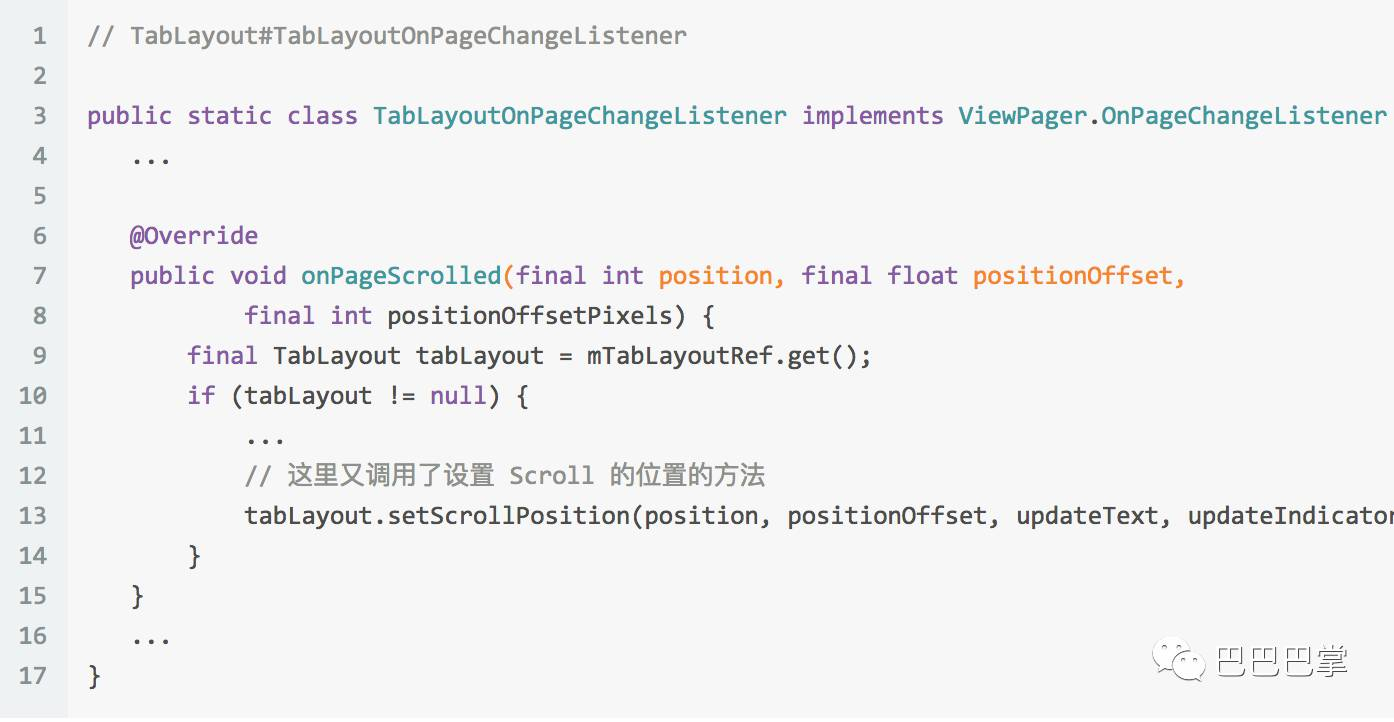The height and width of the screenshot is (722, 1394).
Task: Click the setScrollPosition method call
Action: (508, 516)
